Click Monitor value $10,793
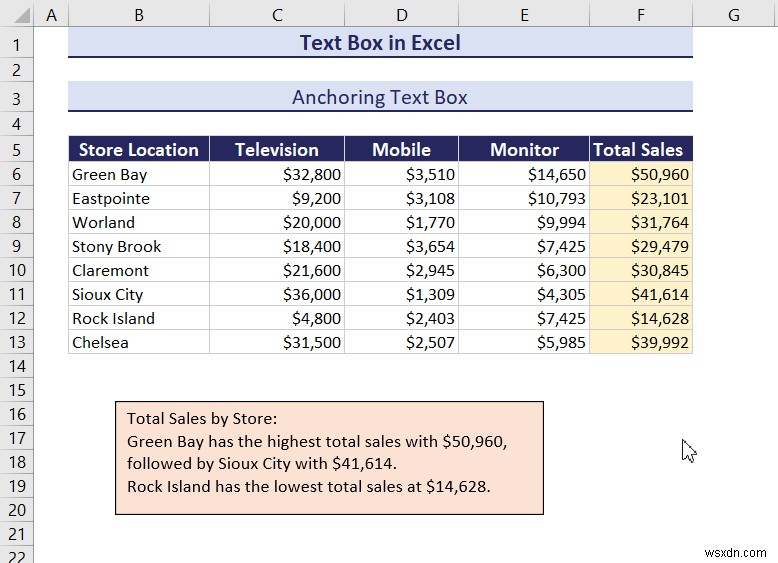The image size is (778, 563). pyautogui.click(x=524, y=198)
